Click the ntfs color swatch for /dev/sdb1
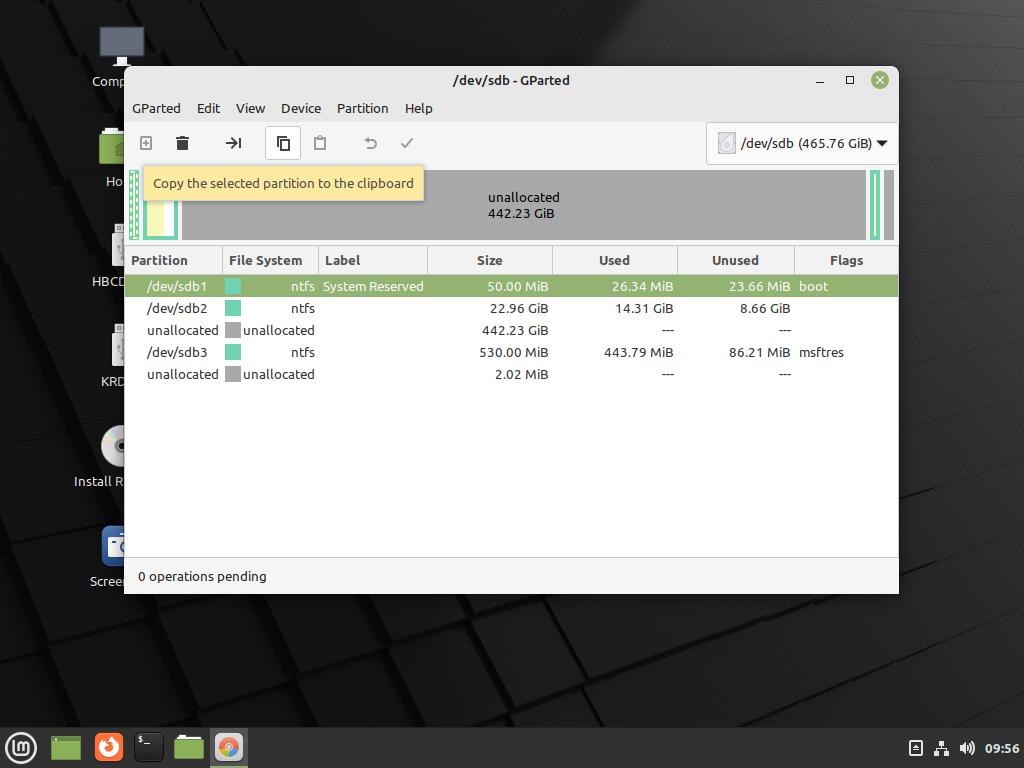 point(233,286)
